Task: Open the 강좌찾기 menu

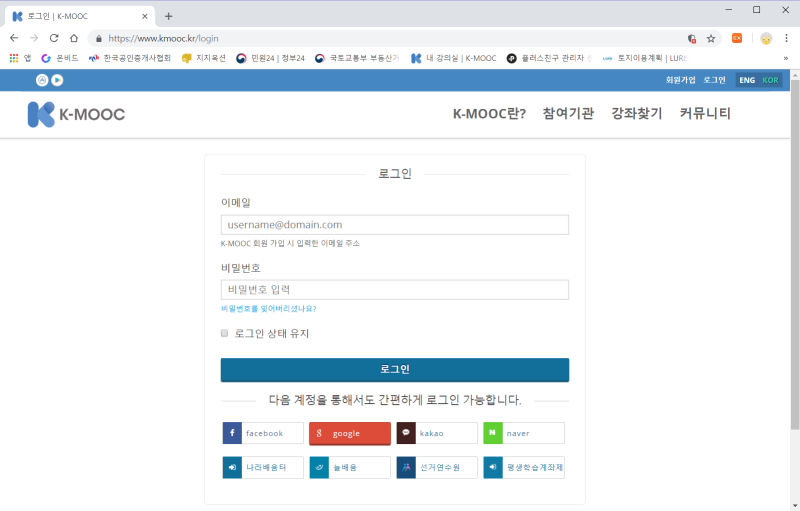Action: (x=637, y=113)
